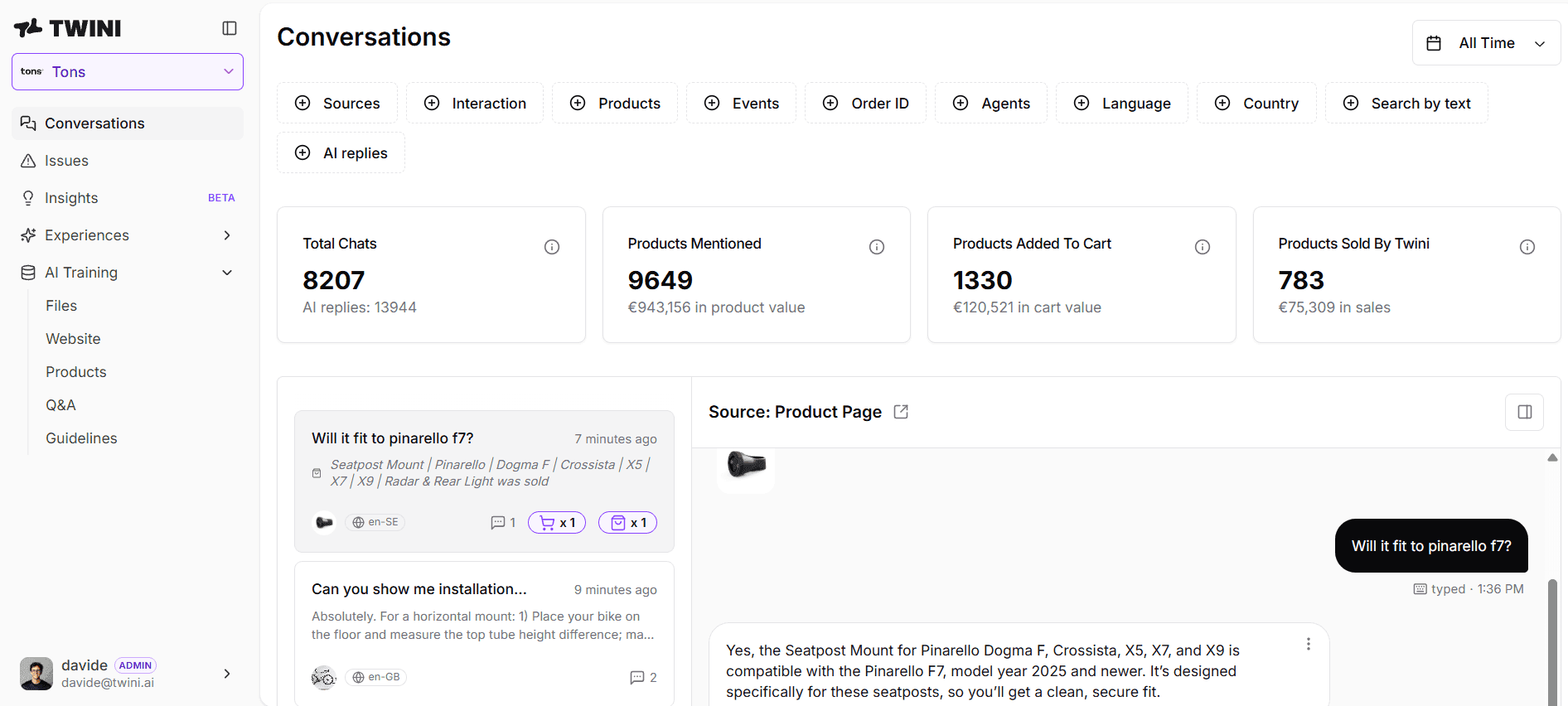Select the 'Will it fit to pinarello f7?' conversation
The image size is (1568, 706).
pos(484,481)
